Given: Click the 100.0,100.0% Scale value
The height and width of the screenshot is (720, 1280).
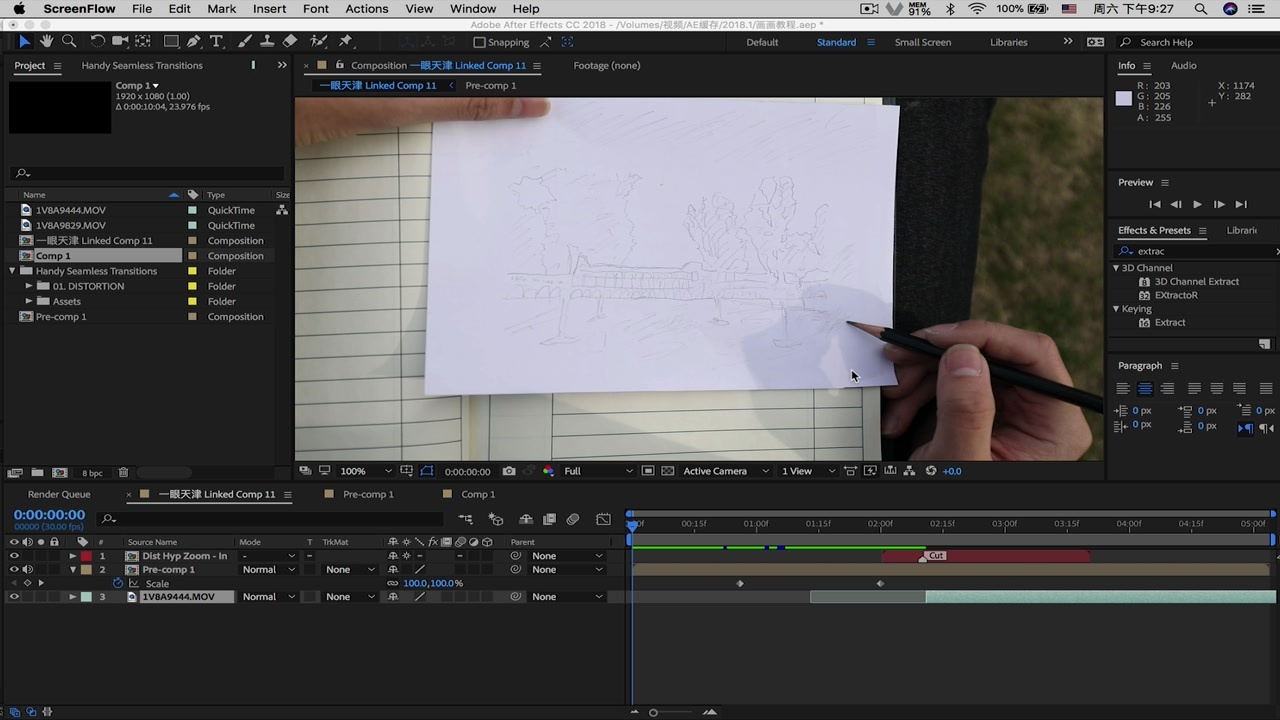Looking at the screenshot, I should point(433,583).
